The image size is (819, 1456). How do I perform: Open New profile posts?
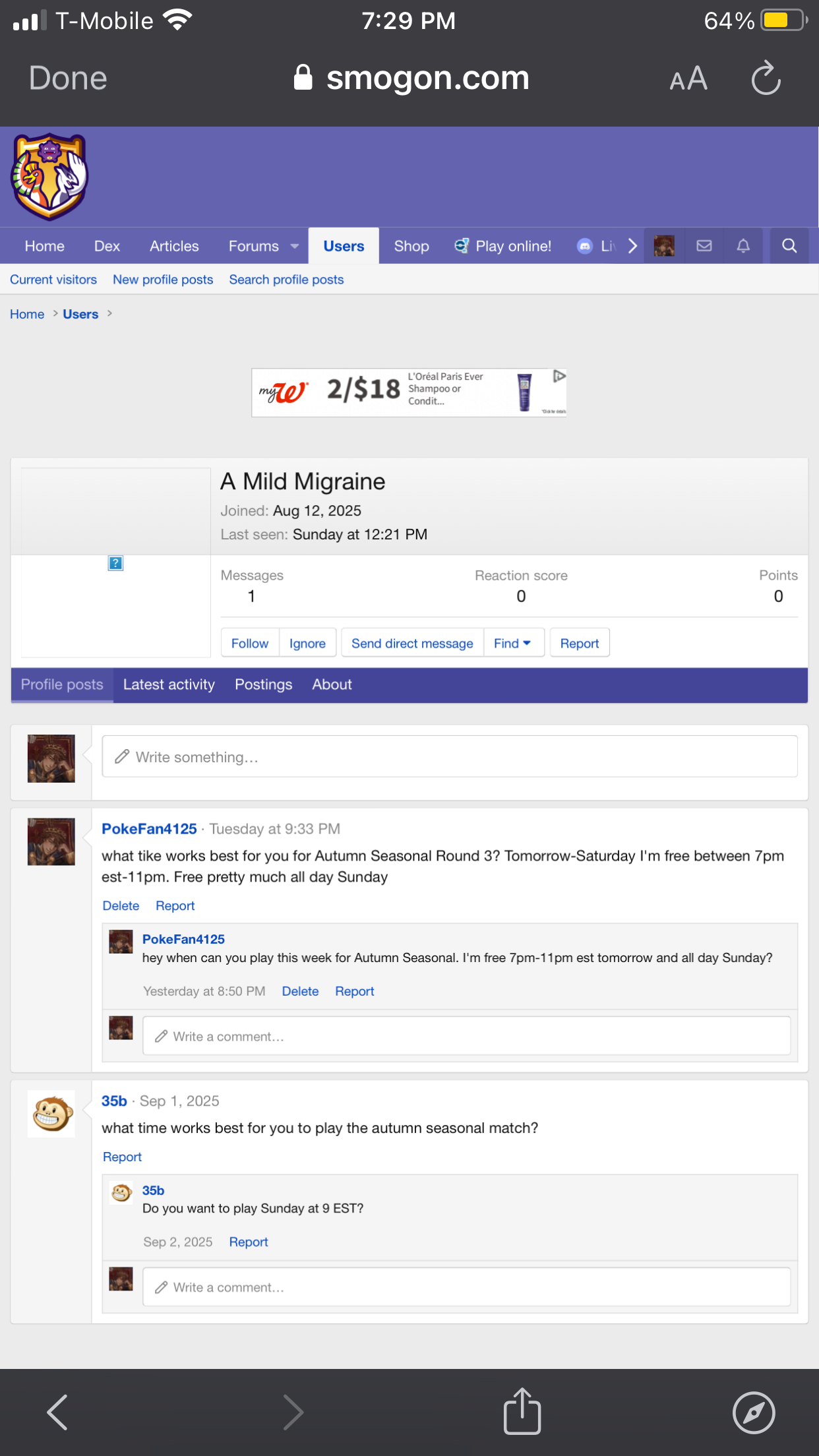pos(163,280)
